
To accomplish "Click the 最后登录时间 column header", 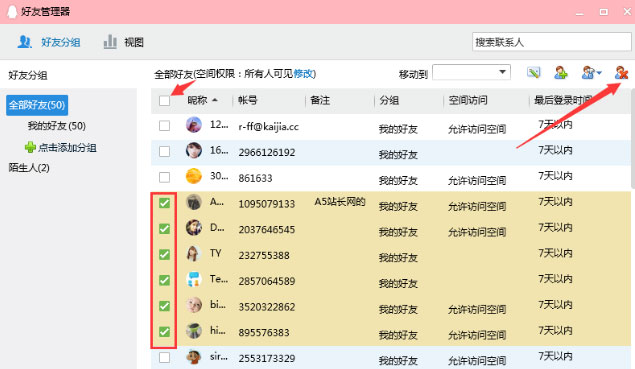I will tap(563, 100).
